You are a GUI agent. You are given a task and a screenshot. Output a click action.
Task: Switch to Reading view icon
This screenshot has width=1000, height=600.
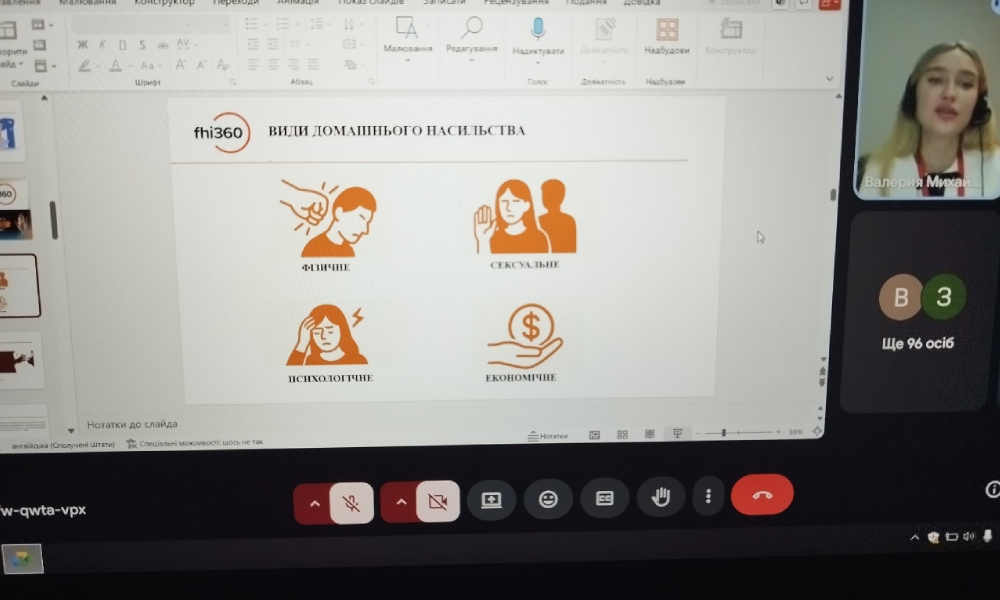[x=650, y=434]
